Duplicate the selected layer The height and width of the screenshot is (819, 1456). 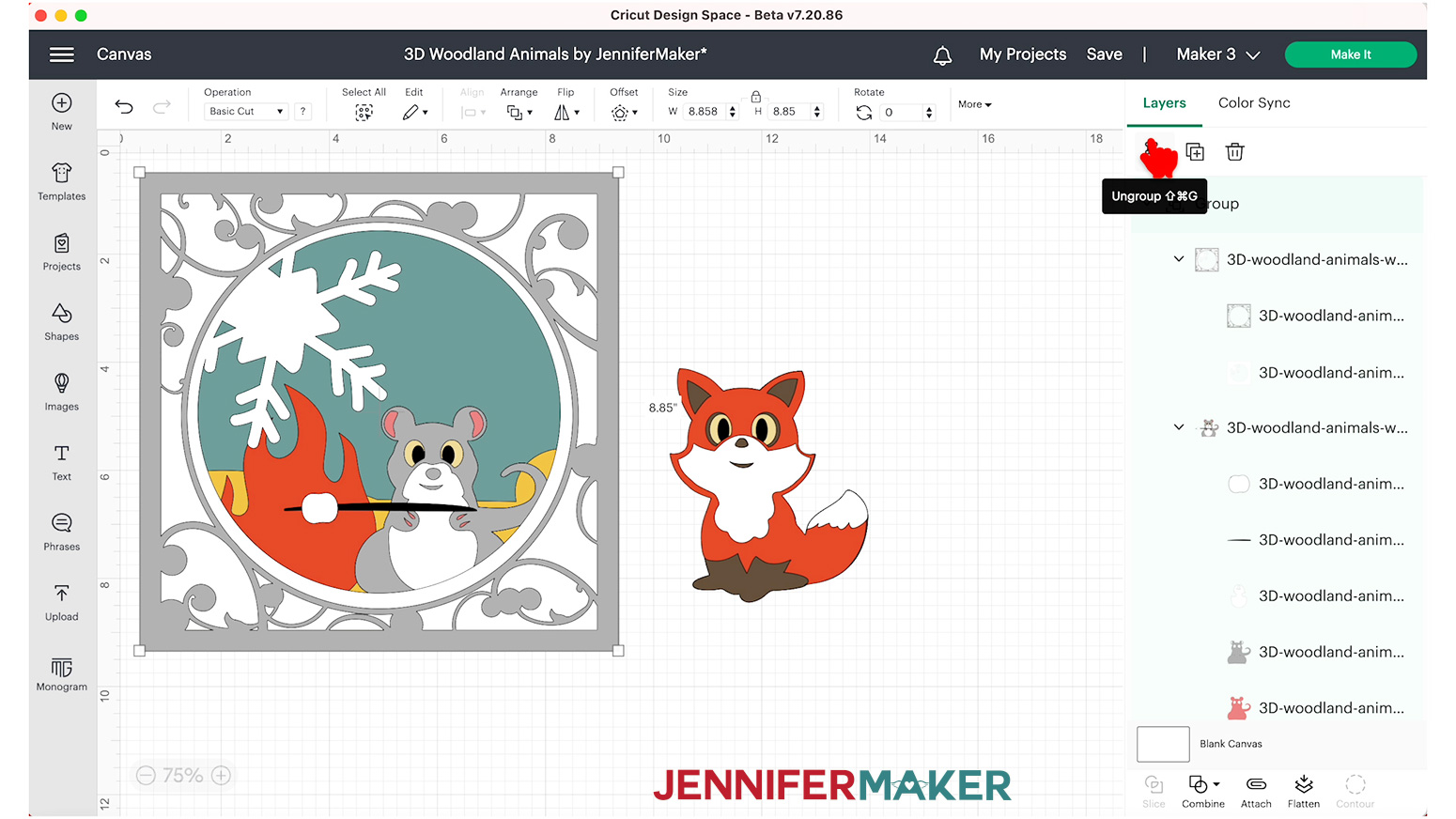click(x=1195, y=152)
